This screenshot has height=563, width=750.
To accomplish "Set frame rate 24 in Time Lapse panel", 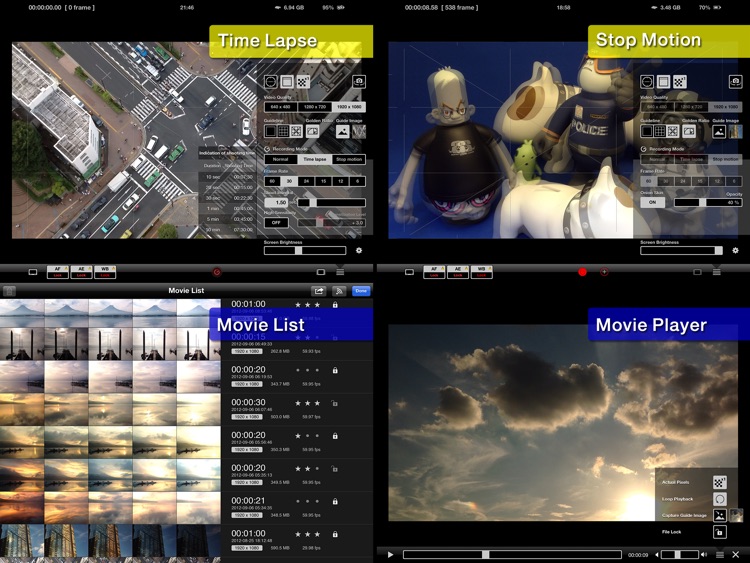I will [x=306, y=181].
